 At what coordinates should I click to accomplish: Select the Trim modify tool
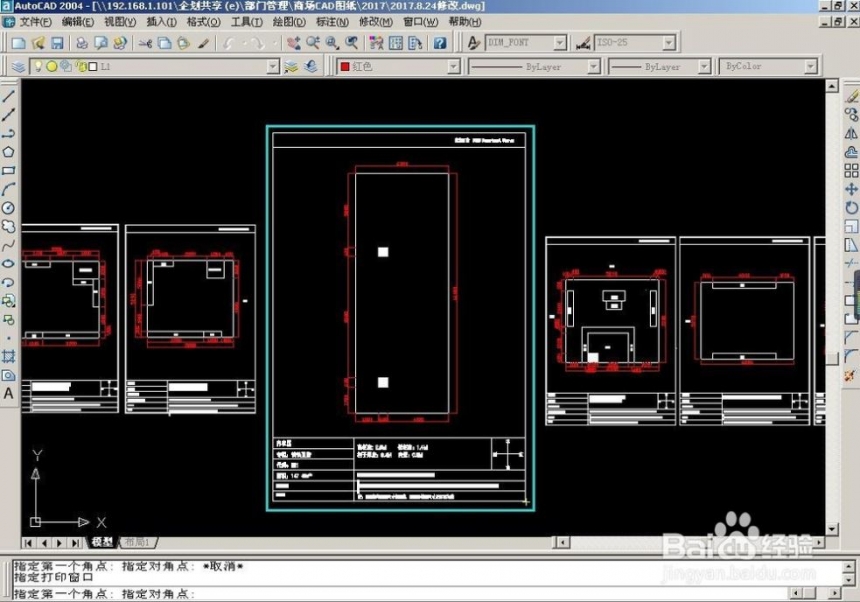pyautogui.click(x=851, y=264)
